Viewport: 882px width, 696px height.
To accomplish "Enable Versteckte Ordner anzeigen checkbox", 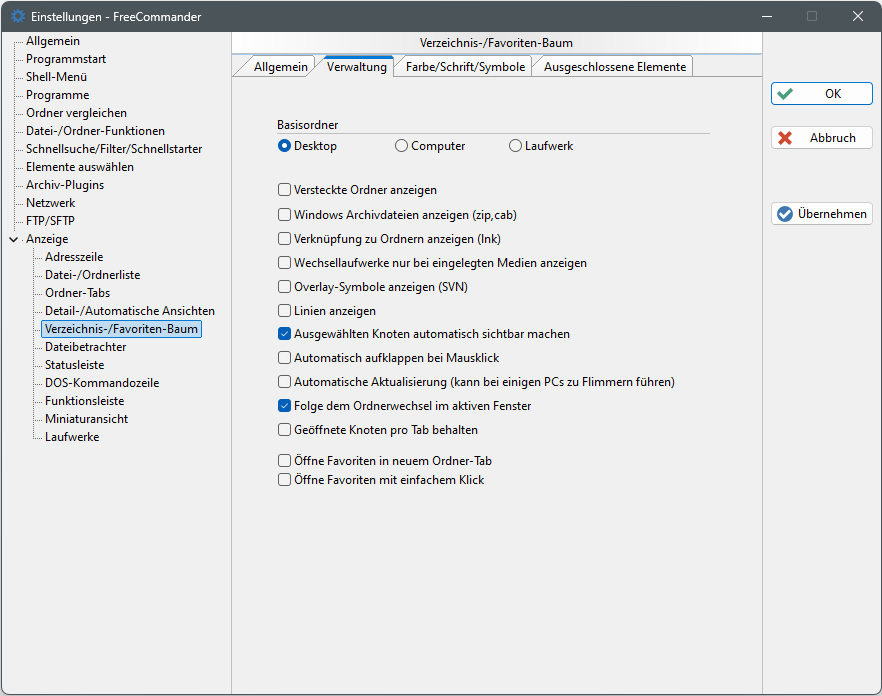I will point(285,190).
